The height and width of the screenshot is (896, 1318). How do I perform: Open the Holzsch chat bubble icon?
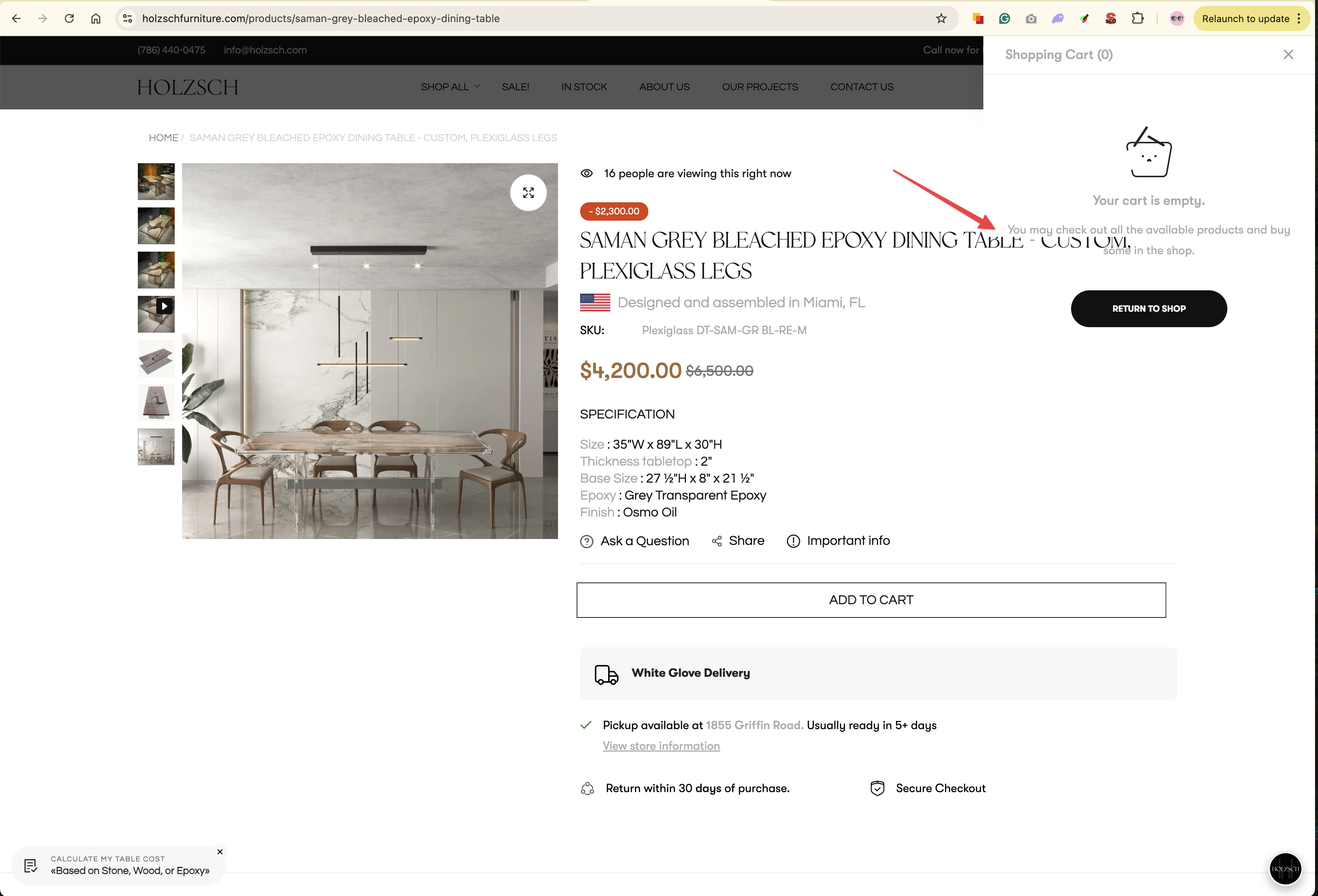click(x=1284, y=868)
